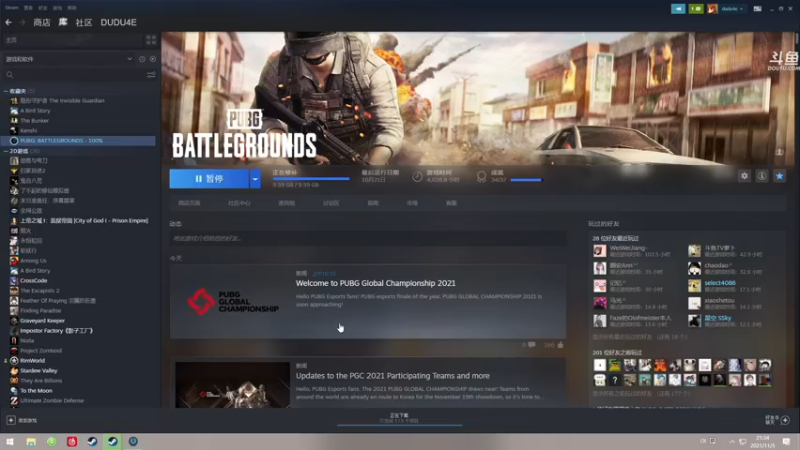Switch to Big Picture mode icon

[x=758, y=9]
